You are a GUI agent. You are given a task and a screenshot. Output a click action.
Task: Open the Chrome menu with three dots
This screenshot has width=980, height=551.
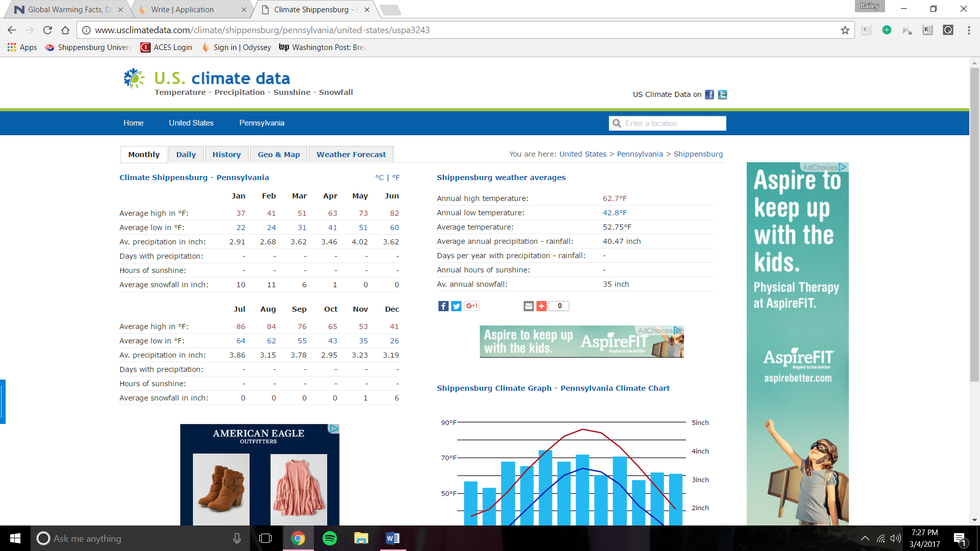pos(967,30)
